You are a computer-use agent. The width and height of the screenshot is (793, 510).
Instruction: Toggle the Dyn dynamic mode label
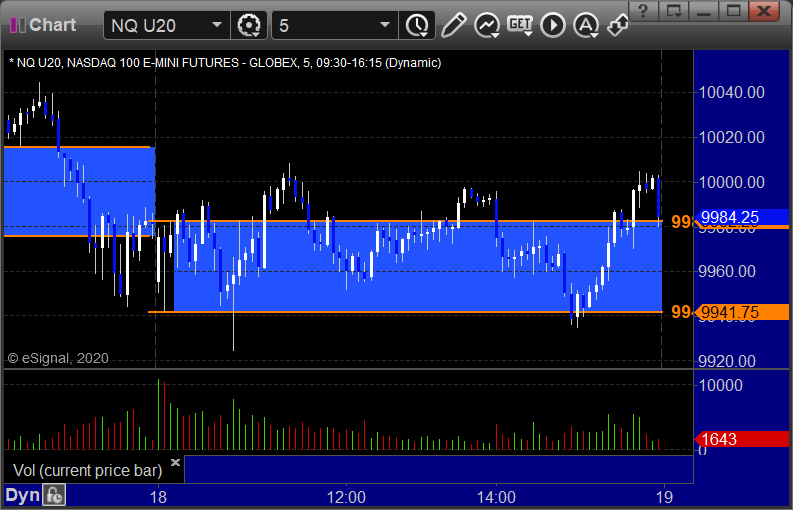(22, 495)
